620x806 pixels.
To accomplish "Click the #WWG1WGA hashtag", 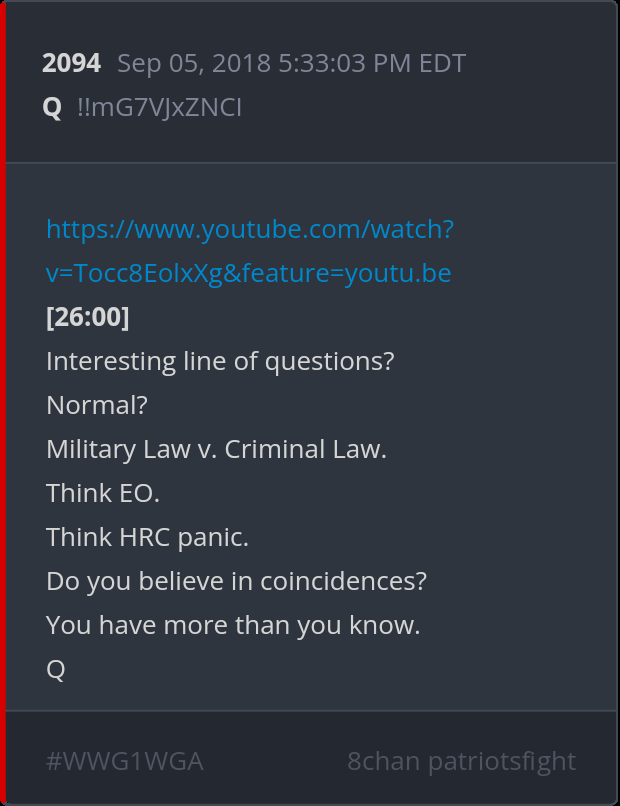I will coord(125,761).
